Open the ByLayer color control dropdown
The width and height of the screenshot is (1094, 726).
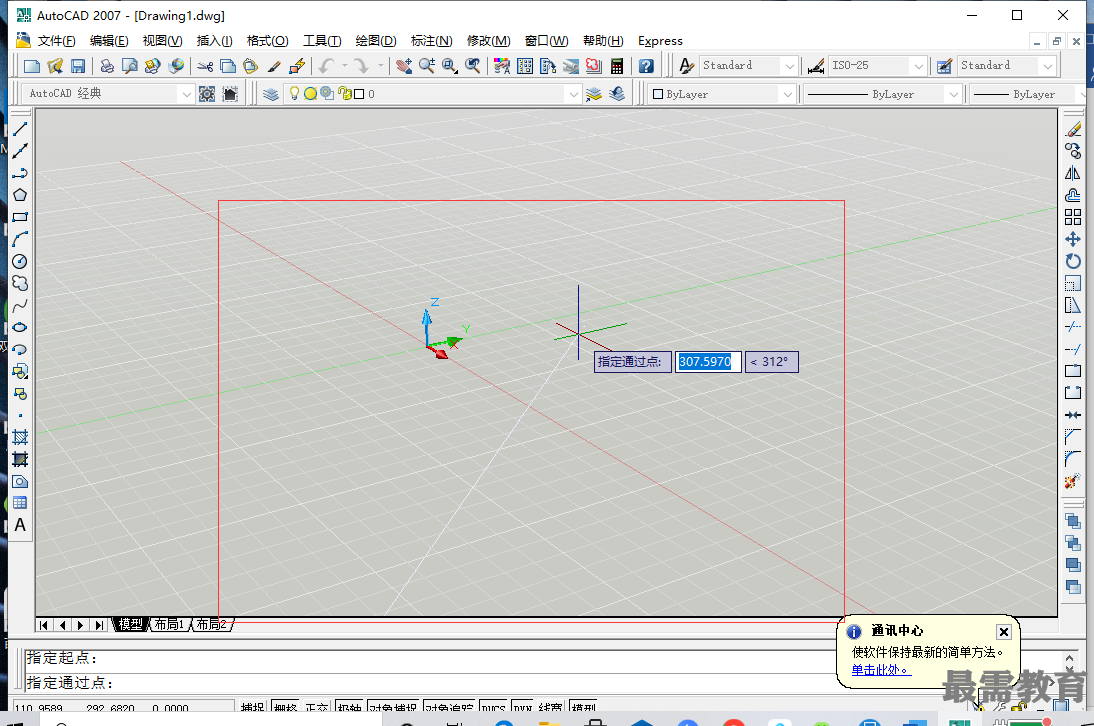(787, 93)
